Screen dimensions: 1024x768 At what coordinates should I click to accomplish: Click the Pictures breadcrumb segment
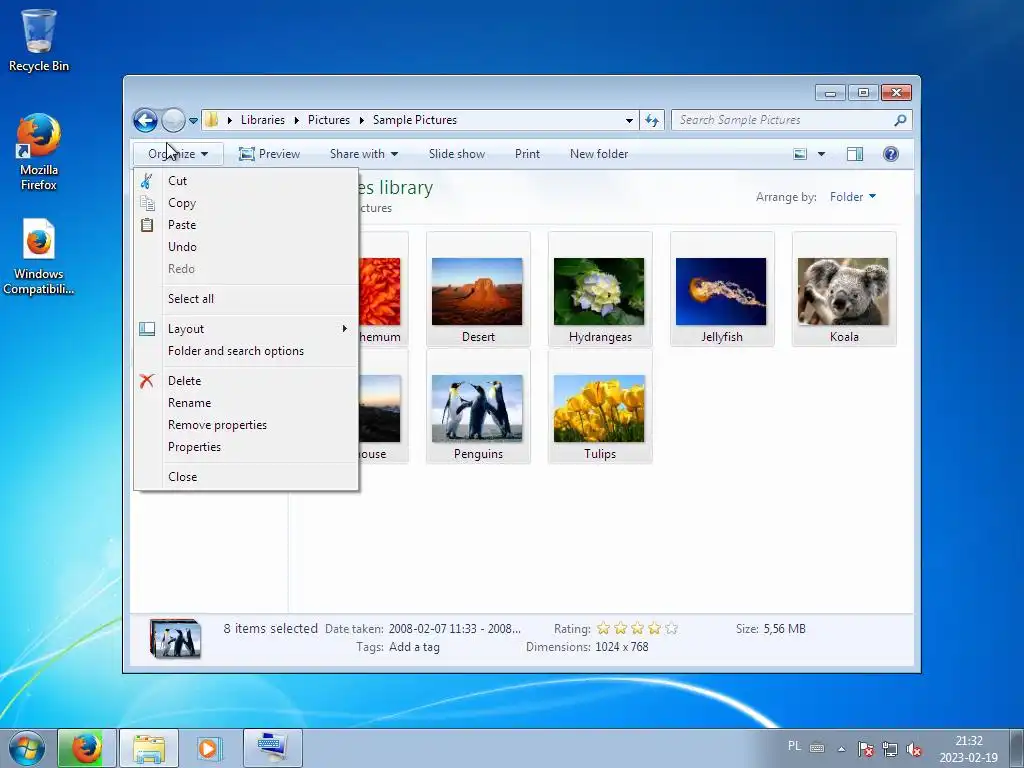[328, 120]
